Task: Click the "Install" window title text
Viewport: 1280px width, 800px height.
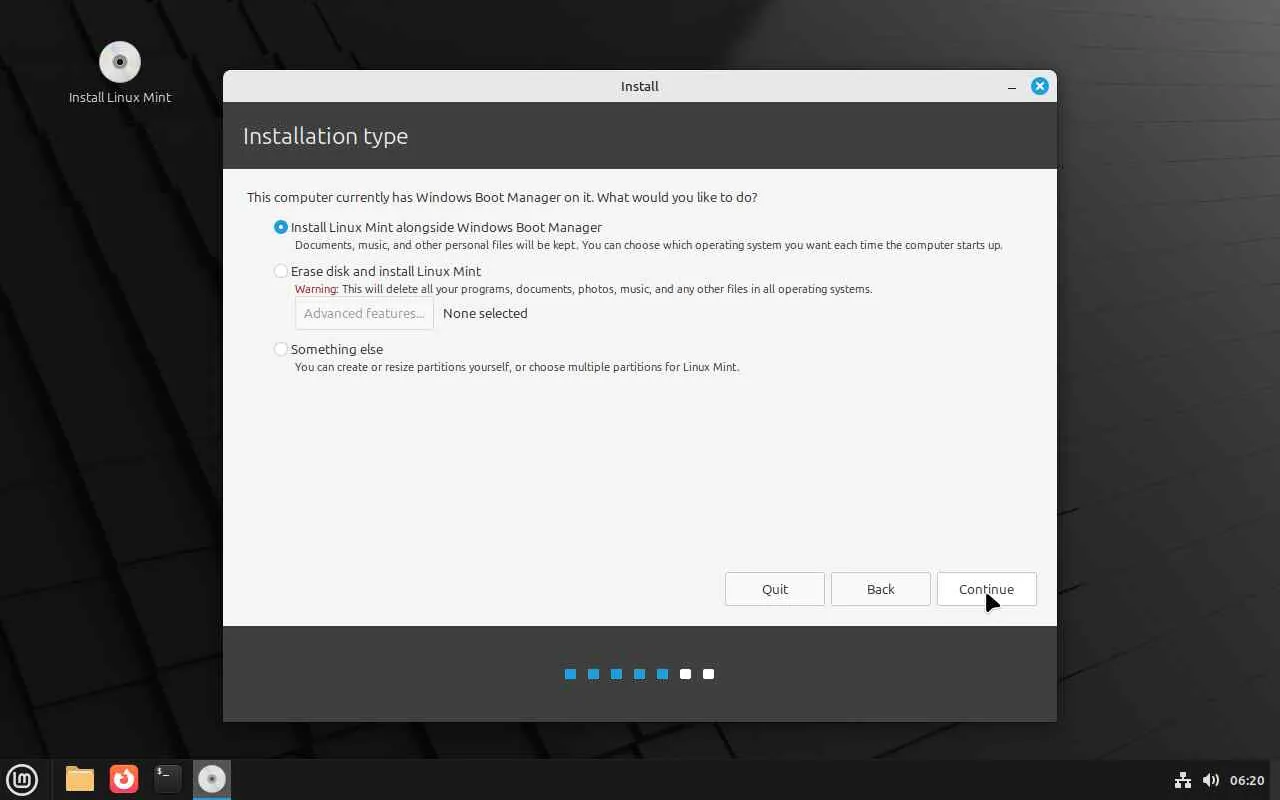Action: tap(640, 86)
